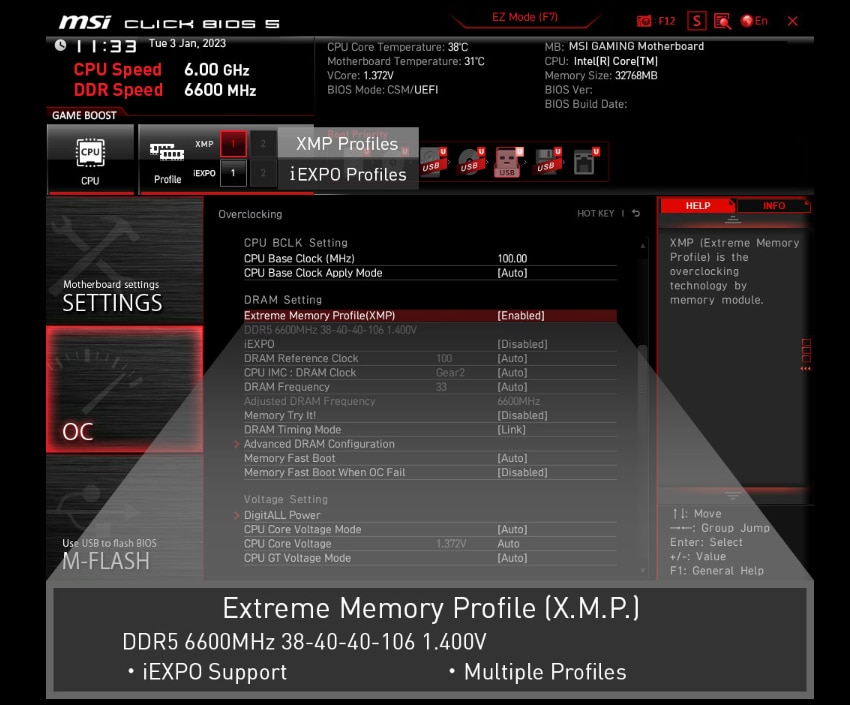Click the 'Motherboard Temperature: 31°C' reading
Image resolution: width=850 pixels, height=705 pixels.
pos(405,61)
